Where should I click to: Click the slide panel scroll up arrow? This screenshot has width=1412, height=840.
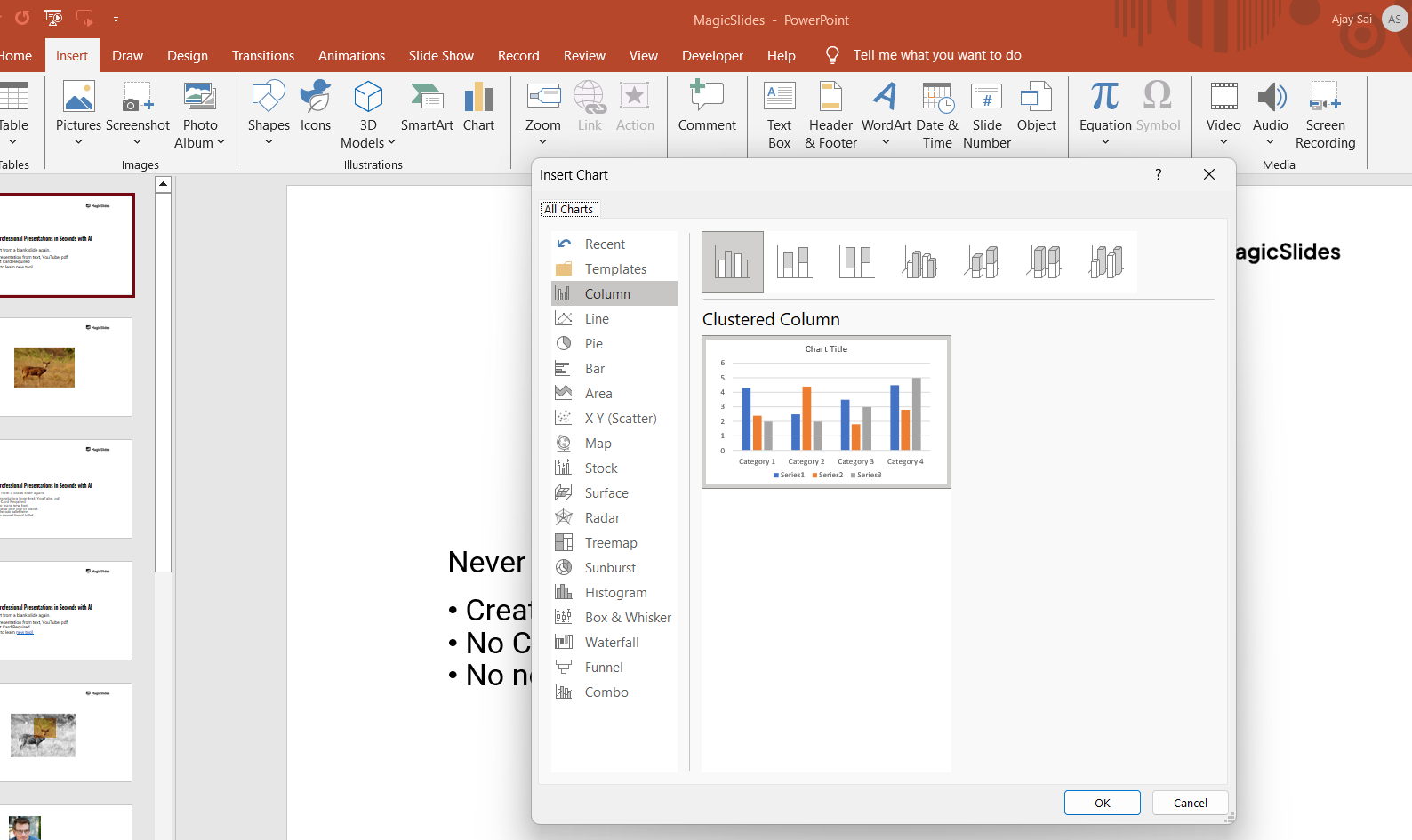click(163, 184)
